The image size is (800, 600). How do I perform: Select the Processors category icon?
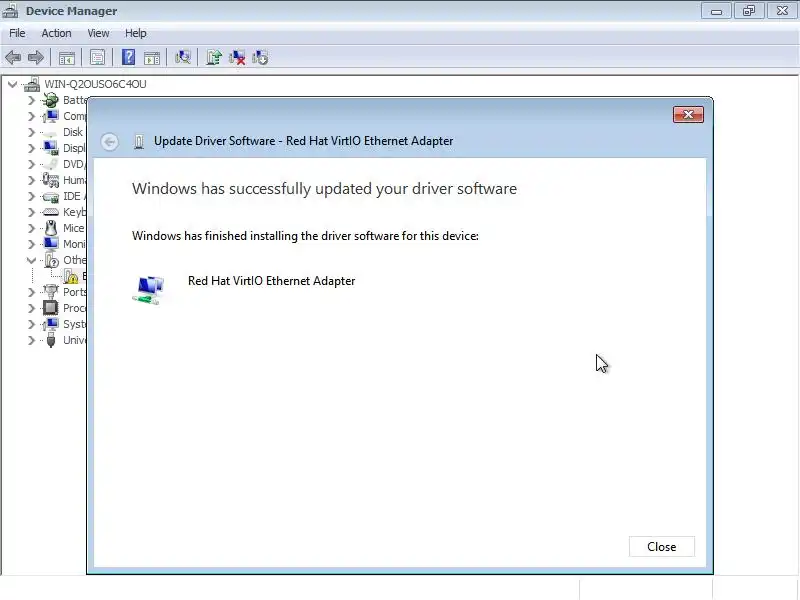tap(51, 308)
